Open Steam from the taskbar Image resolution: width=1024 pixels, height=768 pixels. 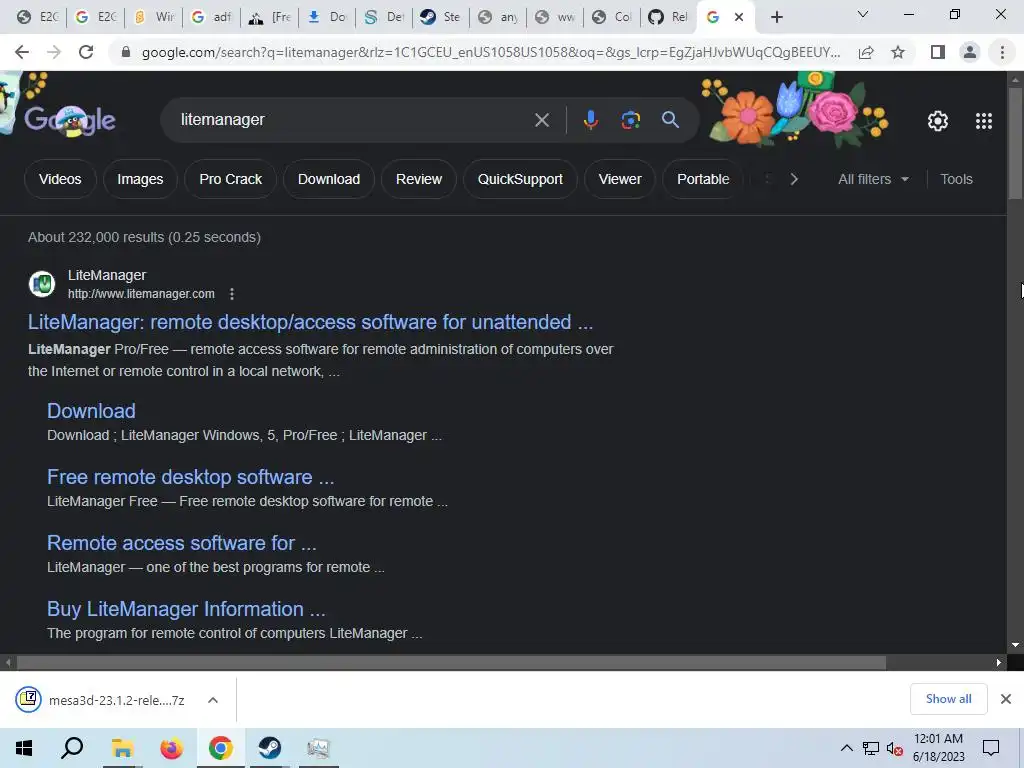269,748
